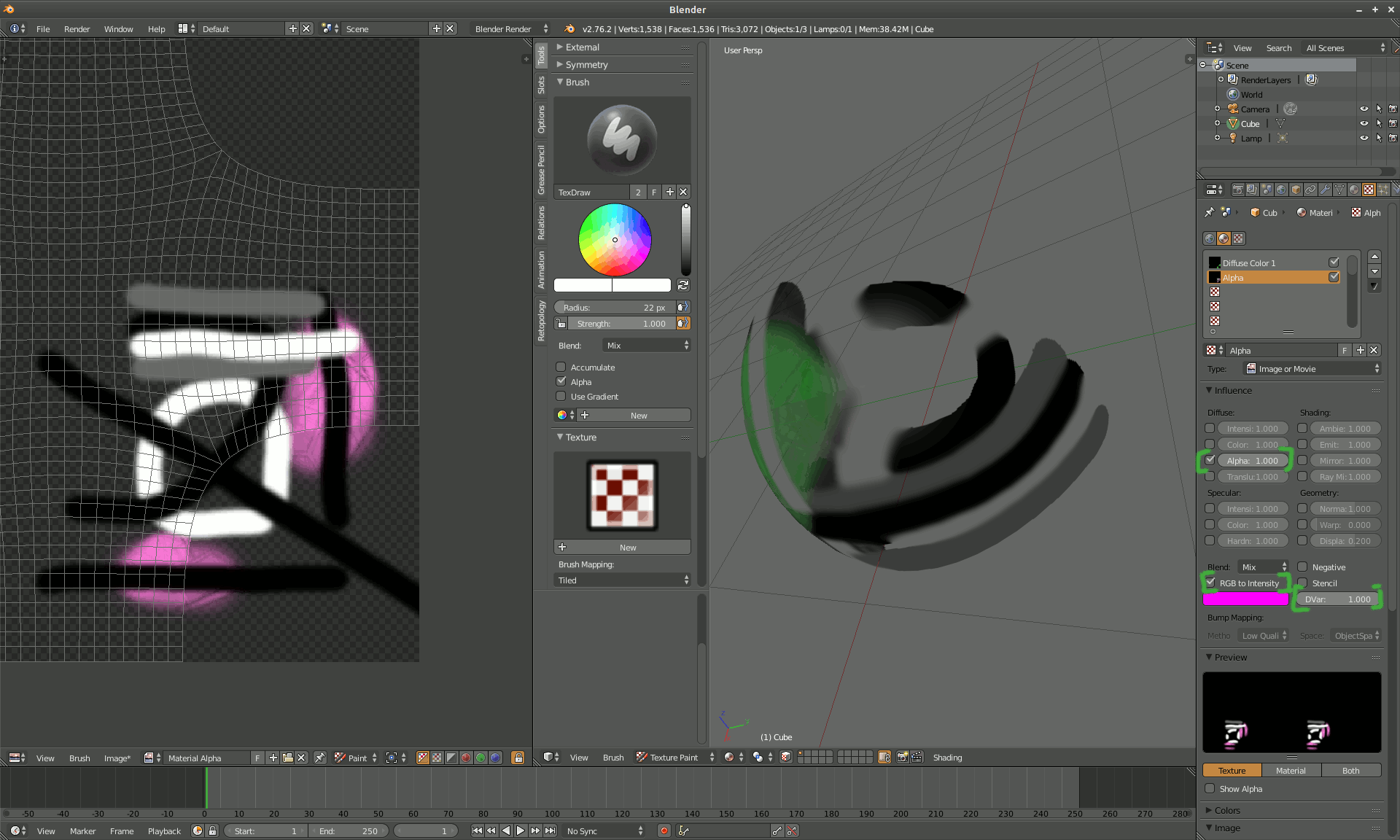Open the Brush Mapping Tiled dropdown
The width and height of the screenshot is (1400, 840).
pos(622,580)
